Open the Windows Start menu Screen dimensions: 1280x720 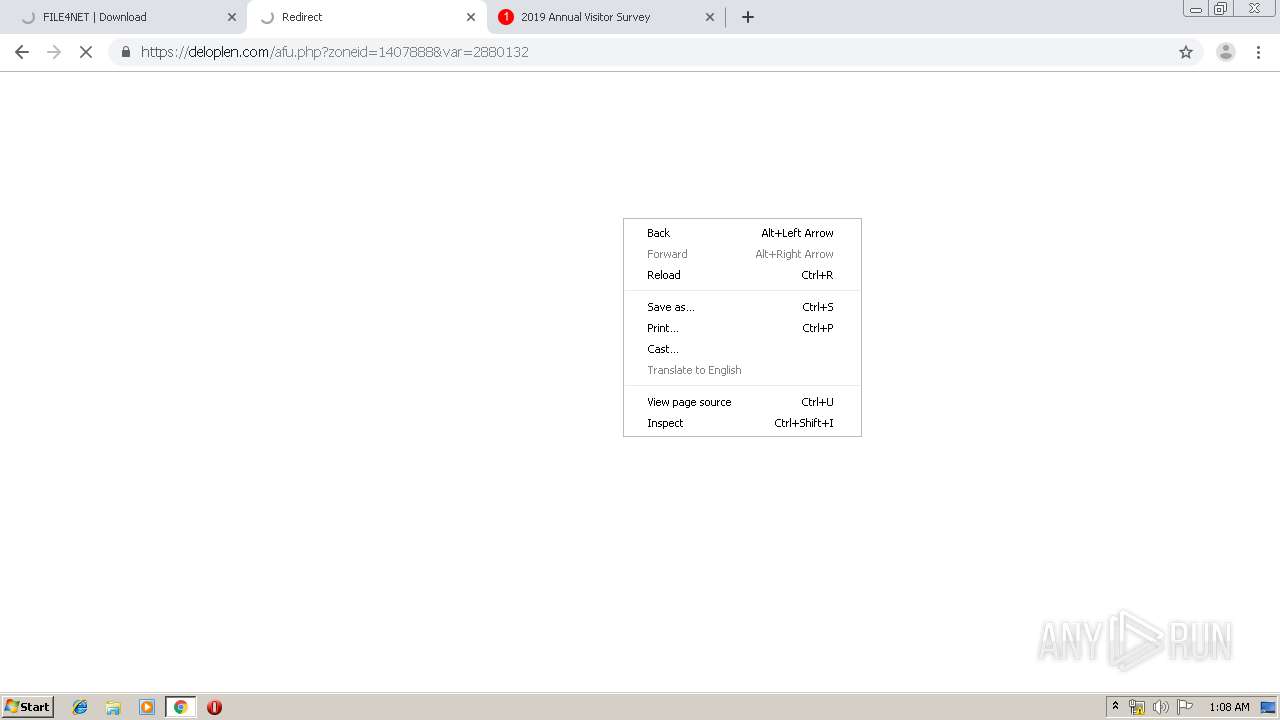(x=28, y=707)
